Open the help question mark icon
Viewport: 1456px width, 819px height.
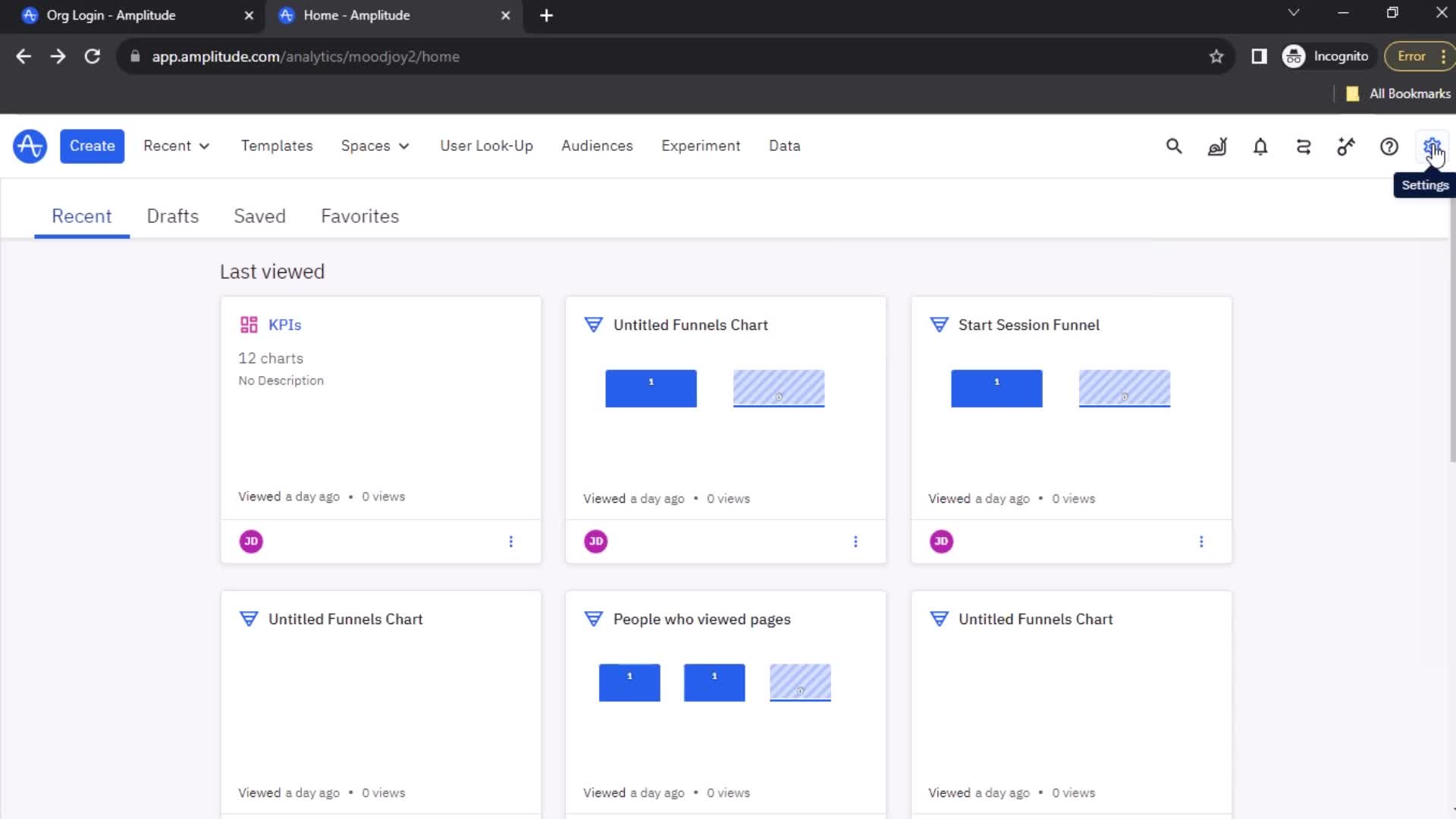click(1389, 146)
